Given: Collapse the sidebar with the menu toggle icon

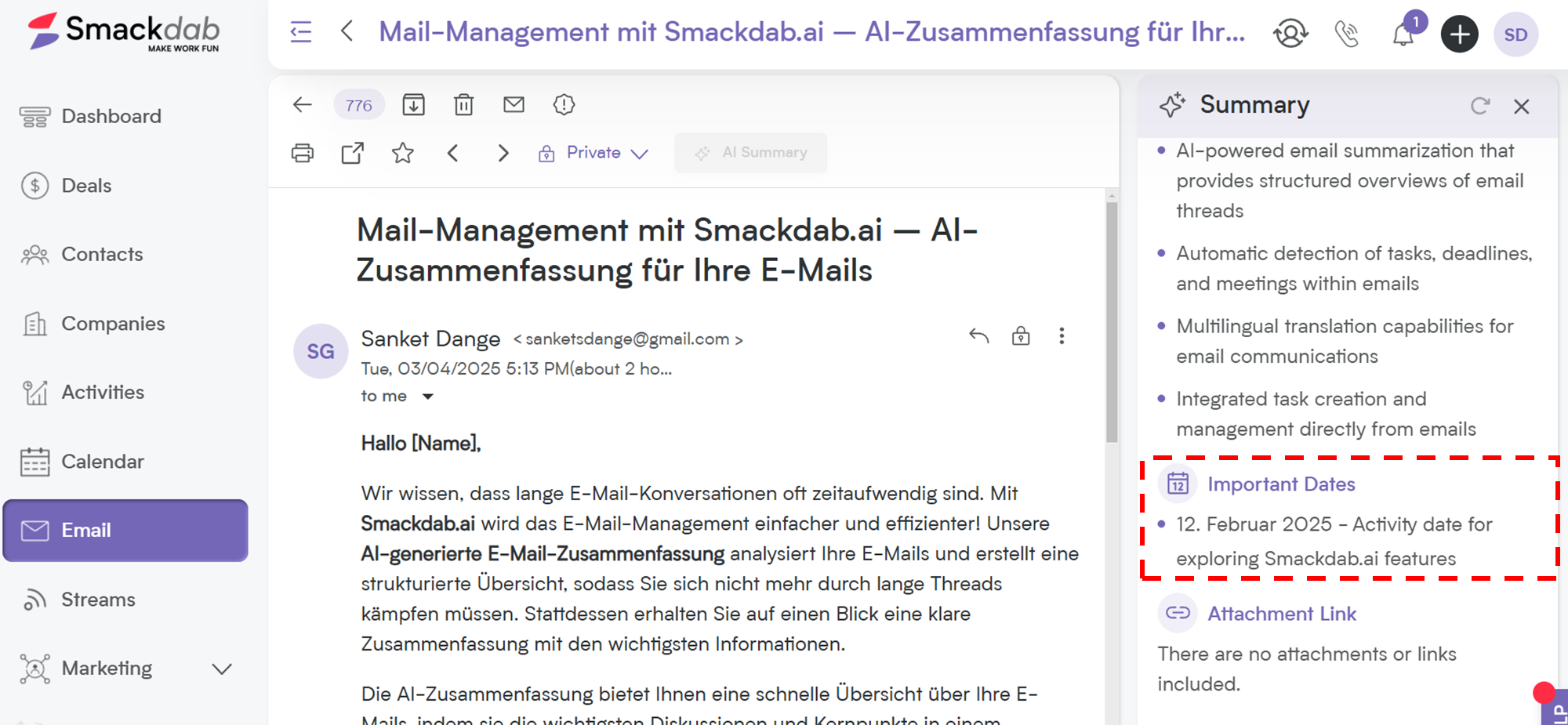Looking at the screenshot, I should (301, 32).
